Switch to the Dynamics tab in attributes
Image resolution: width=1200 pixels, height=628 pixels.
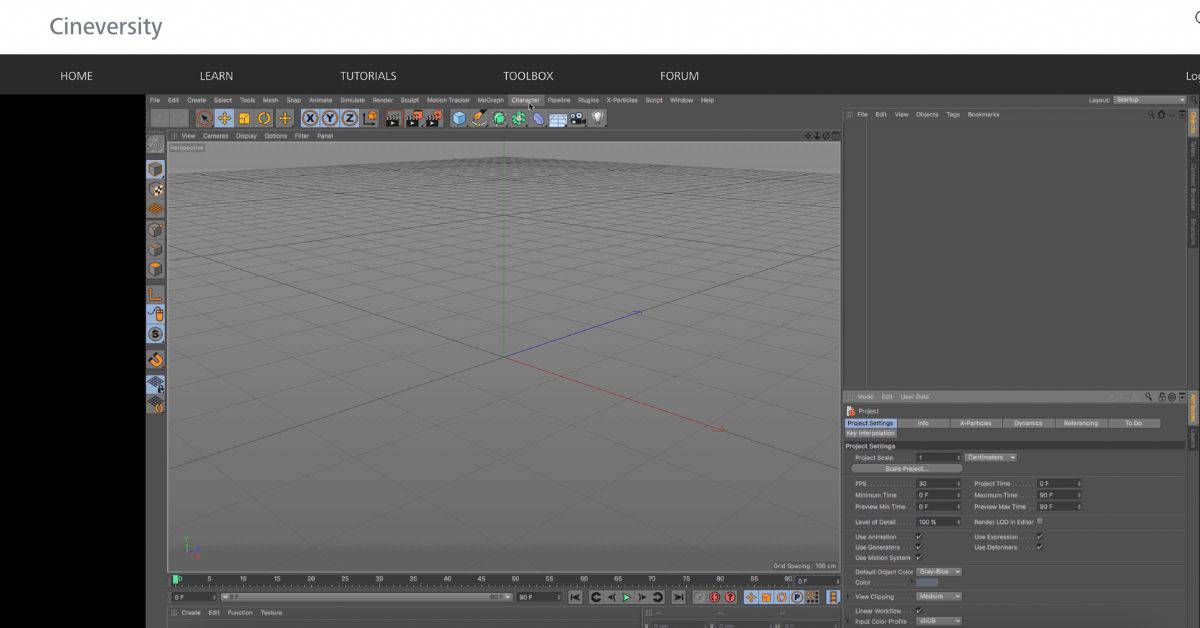(1028, 423)
